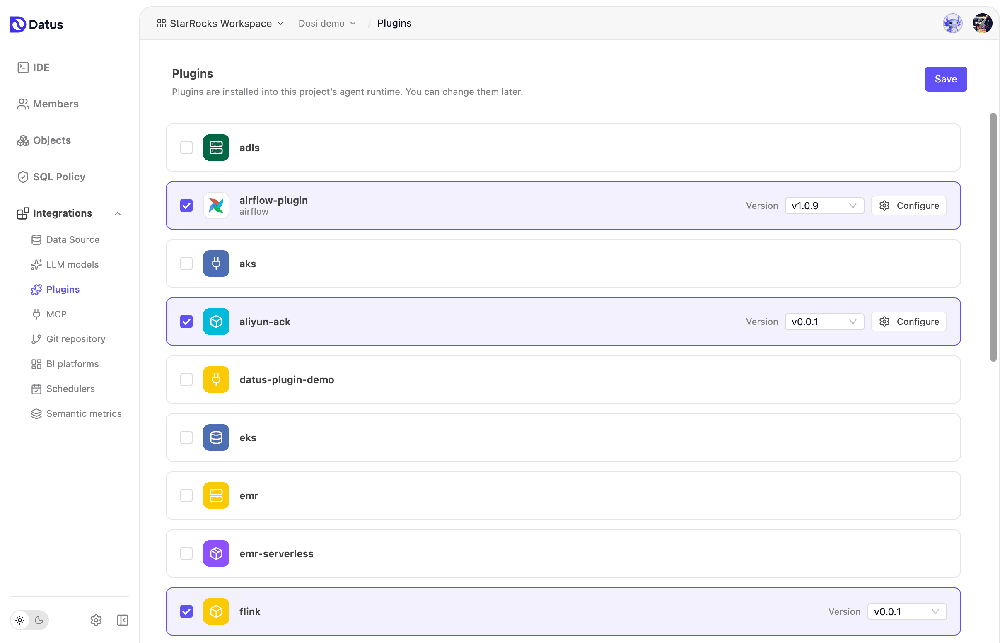This screenshot has height=643, width=1000.
Task: Open the project selector dropdown
Action: [x=327, y=24]
